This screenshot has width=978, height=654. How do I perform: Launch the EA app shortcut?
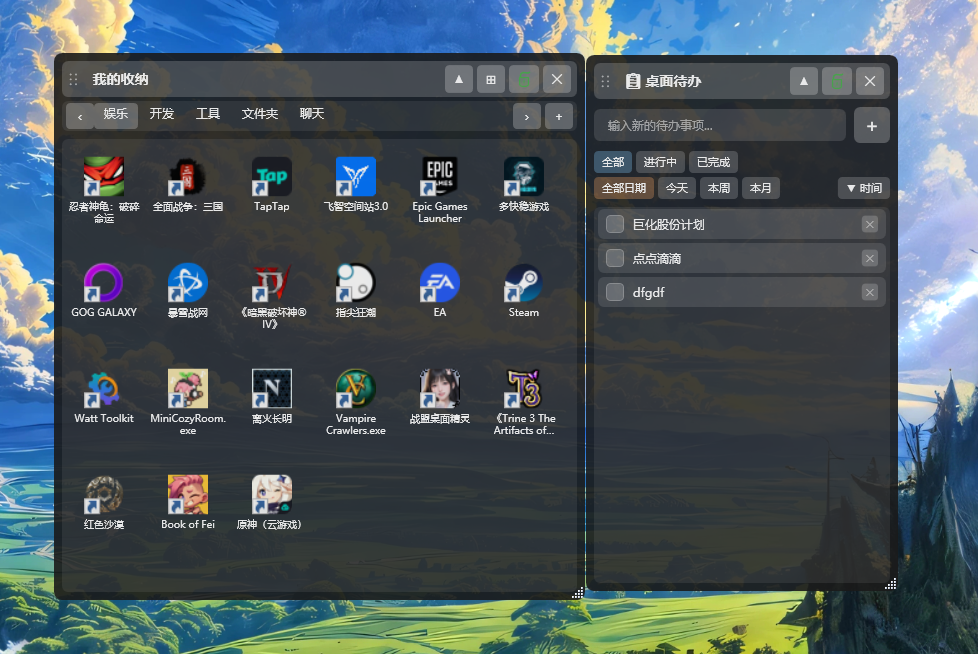coord(440,283)
